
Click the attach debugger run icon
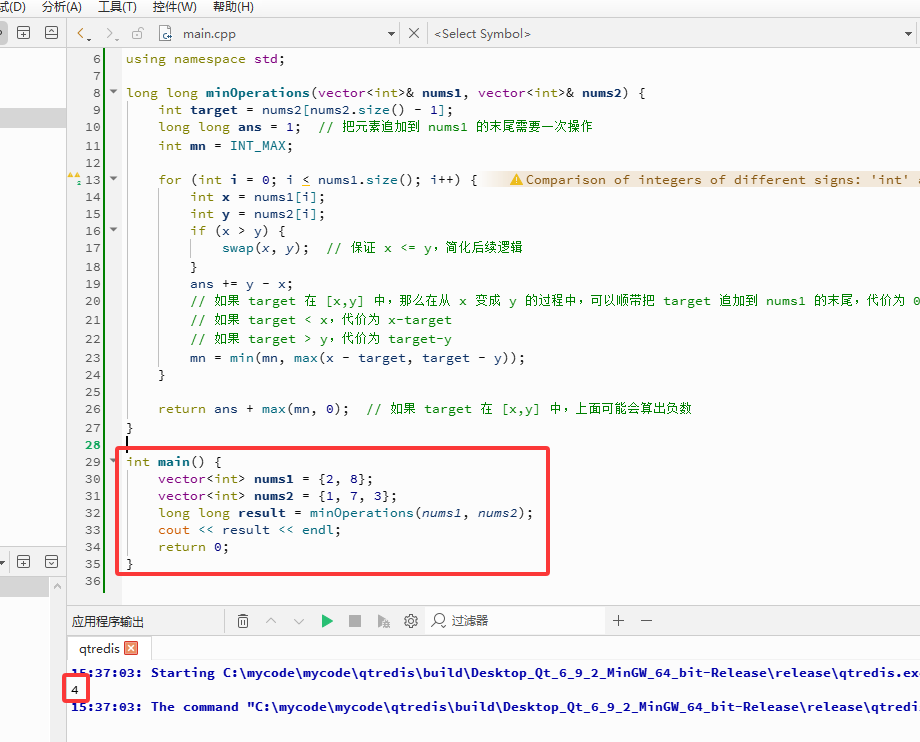pyautogui.click(x=383, y=621)
